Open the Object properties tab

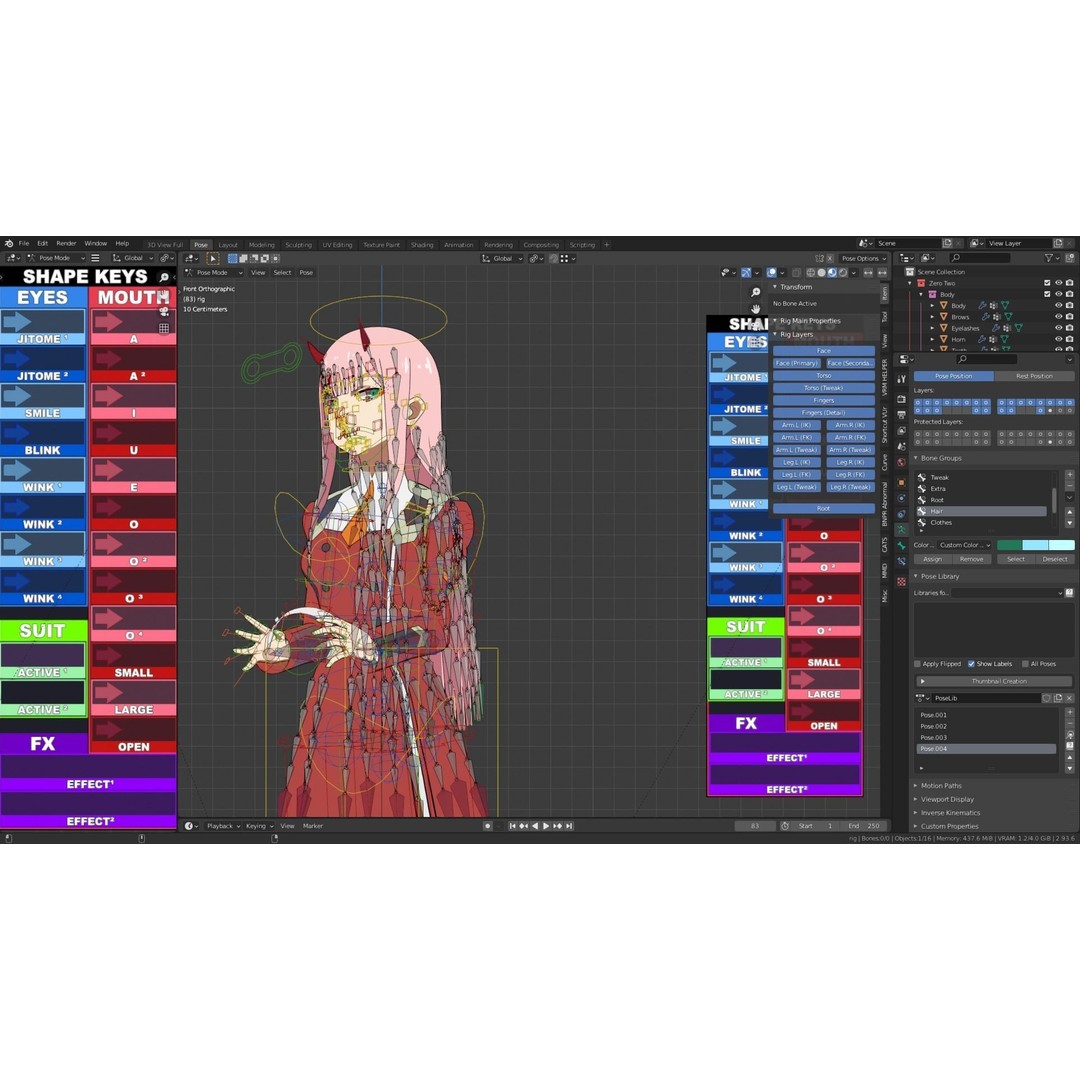click(902, 482)
